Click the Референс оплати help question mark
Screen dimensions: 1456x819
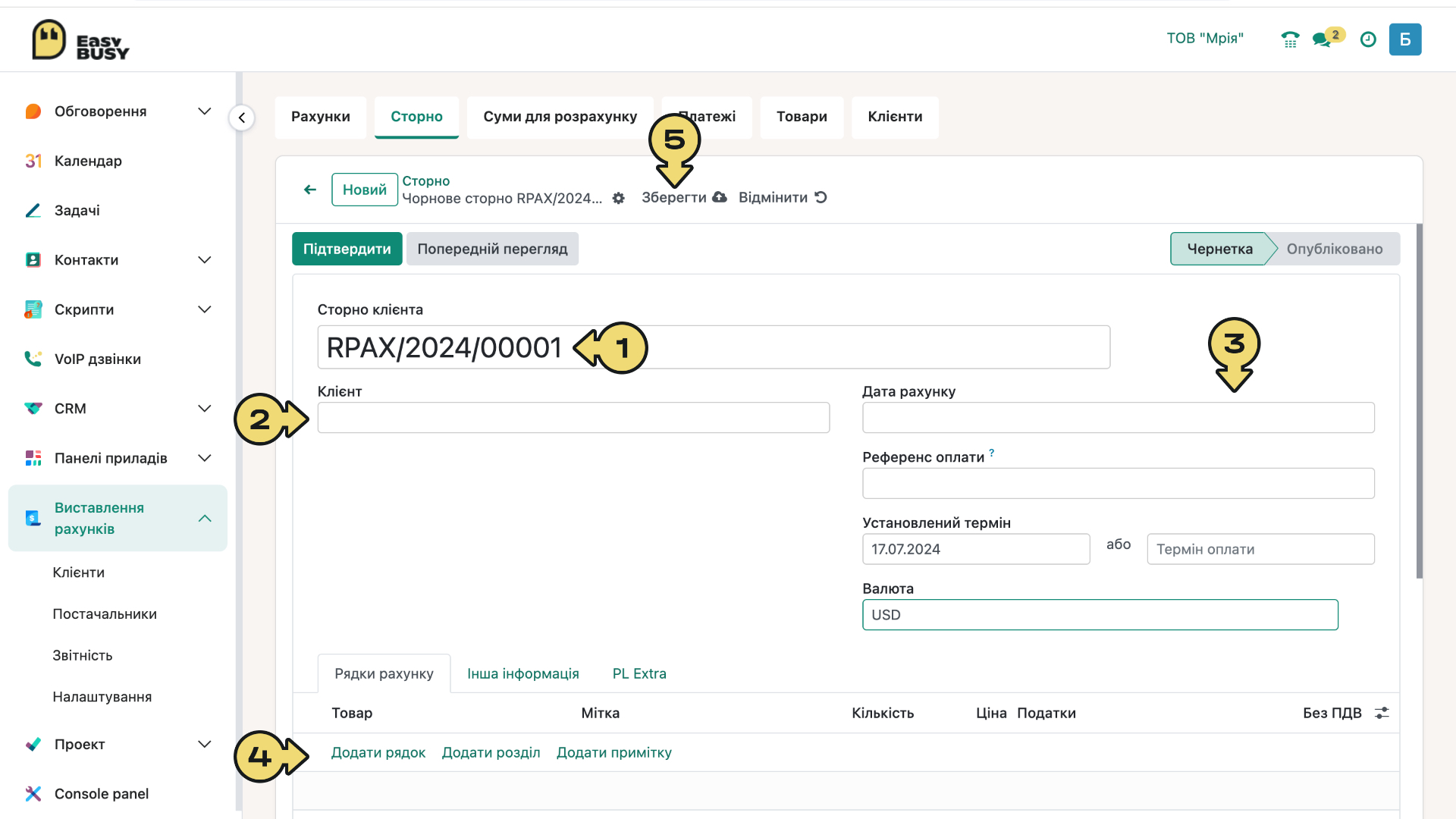click(x=991, y=453)
